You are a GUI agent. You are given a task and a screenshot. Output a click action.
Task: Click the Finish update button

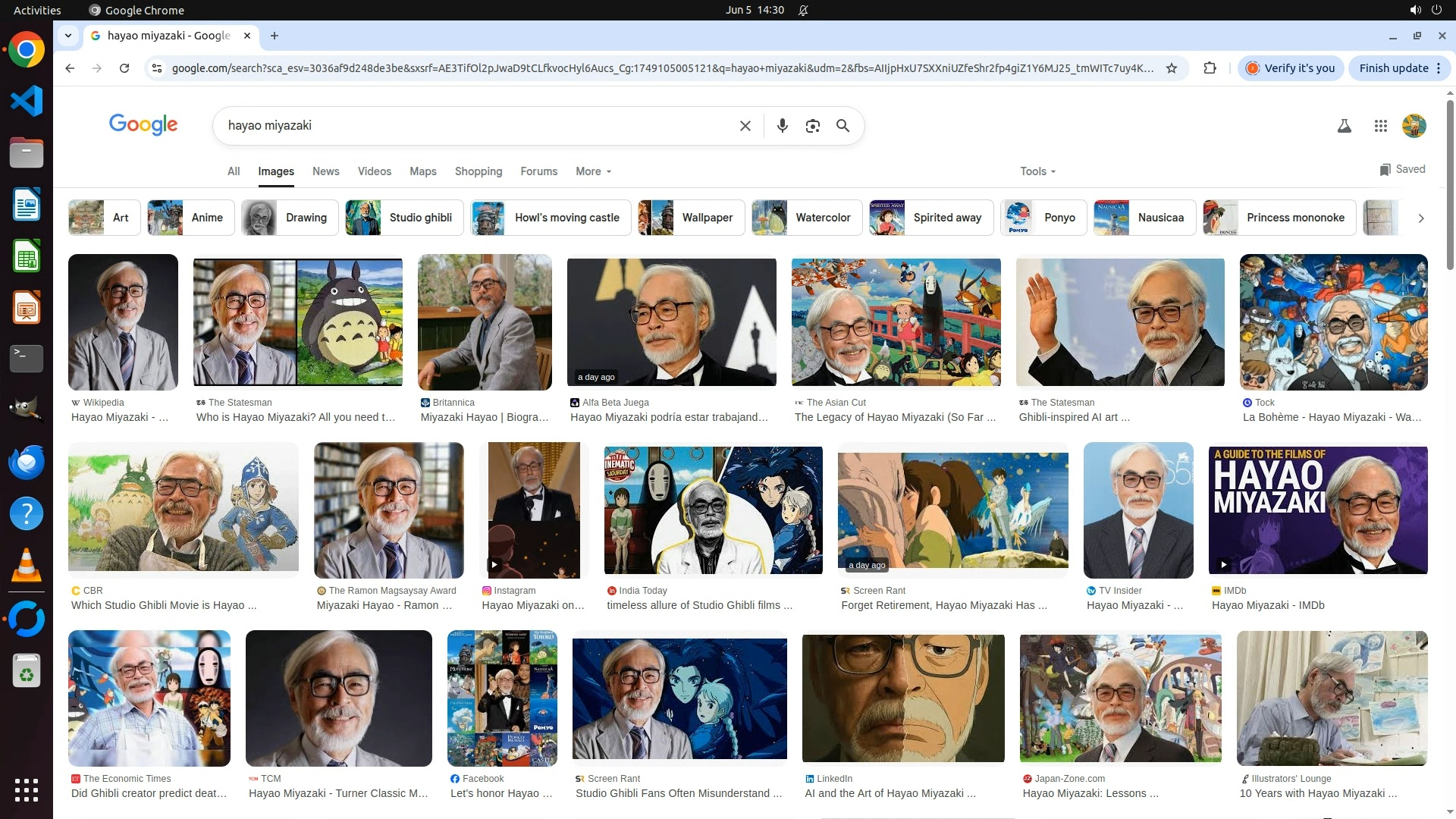tap(1393, 68)
